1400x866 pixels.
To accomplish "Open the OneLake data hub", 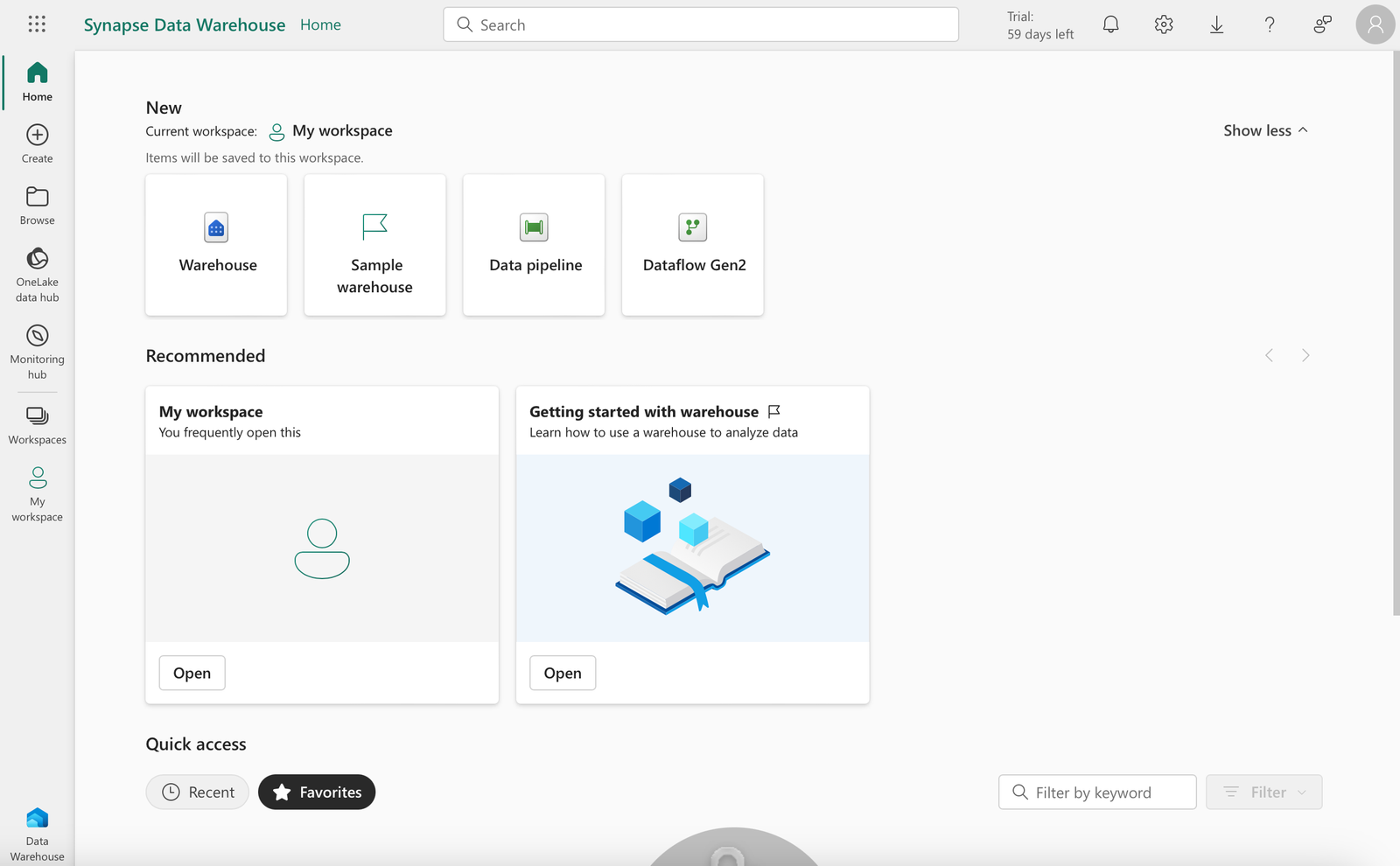I will point(37,272).
